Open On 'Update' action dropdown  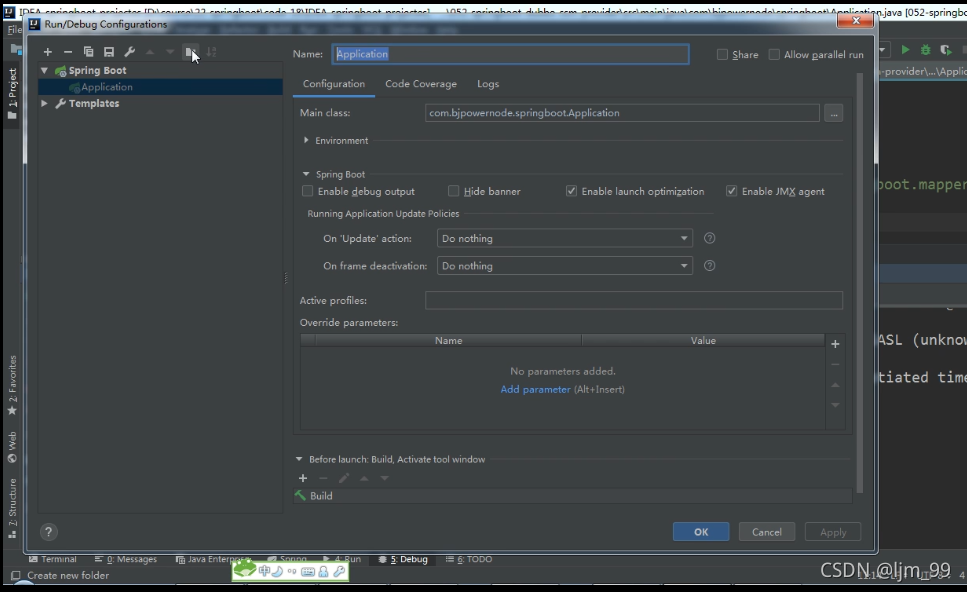(x=565, y=238)
